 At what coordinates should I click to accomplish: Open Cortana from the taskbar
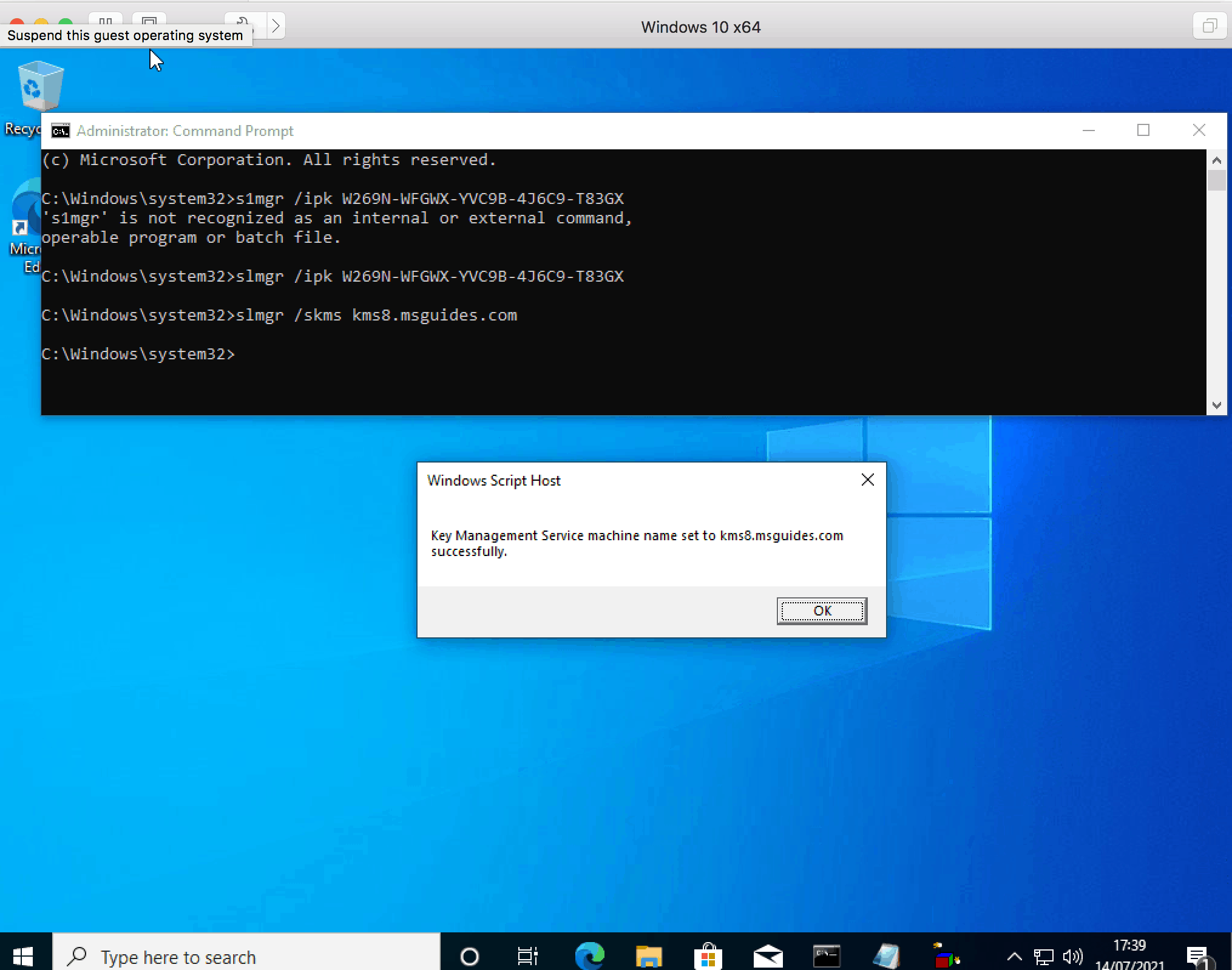tap(470, 957)
